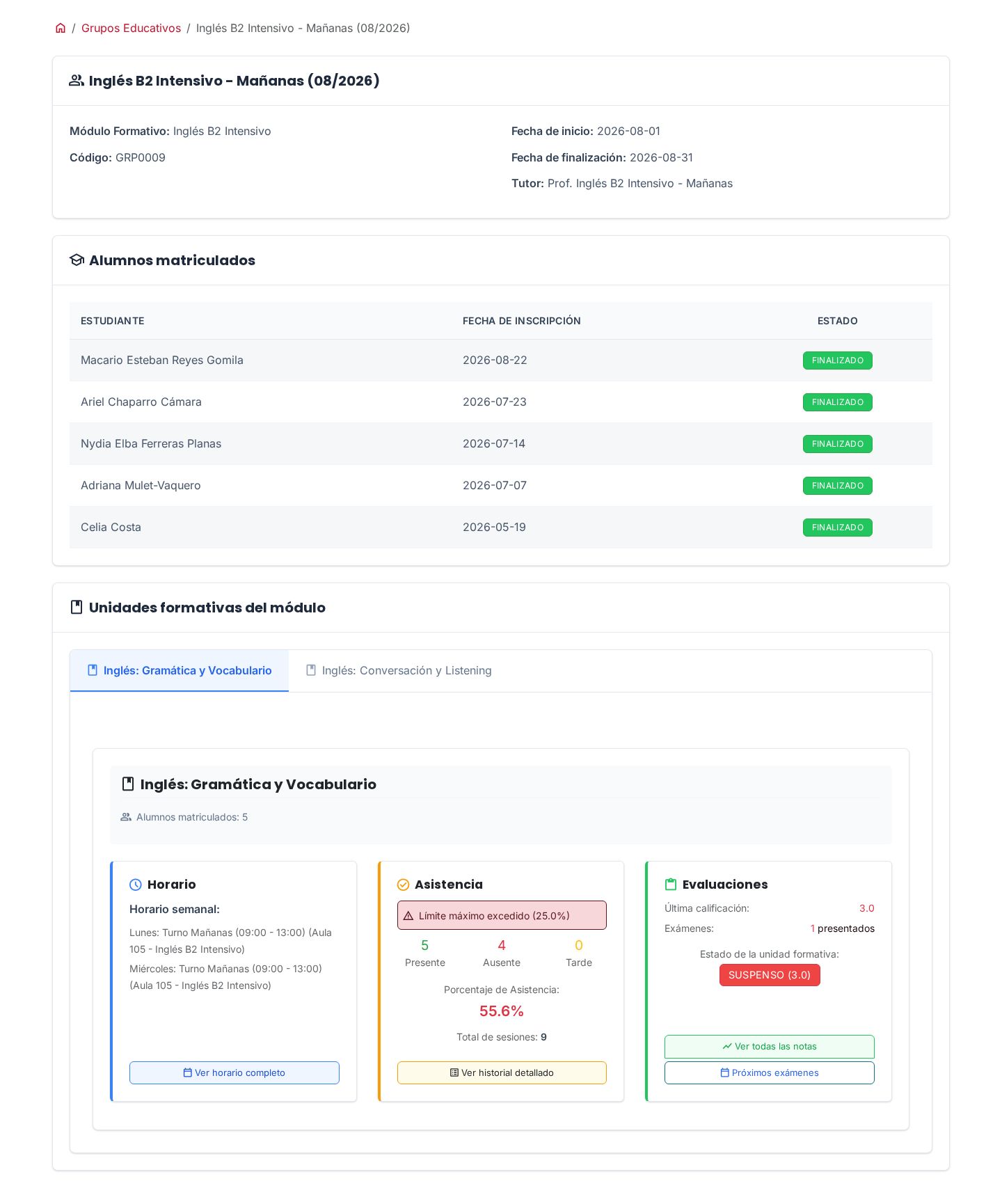Click book icon next to Unidades formativas heading
This screenshot has height=1204, width=1002.
(x=77, y=608)
